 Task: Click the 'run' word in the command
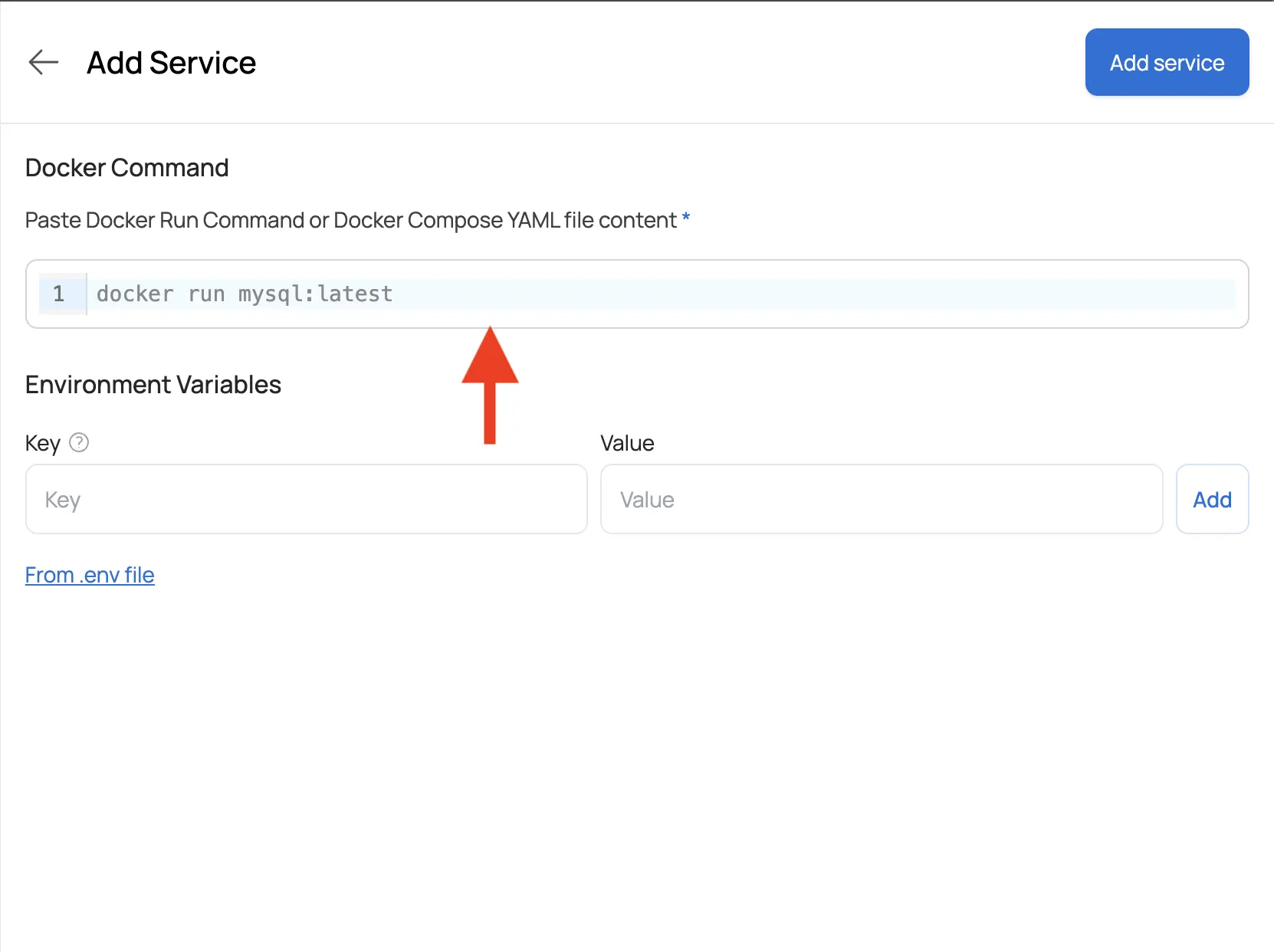tap(206, 294)
